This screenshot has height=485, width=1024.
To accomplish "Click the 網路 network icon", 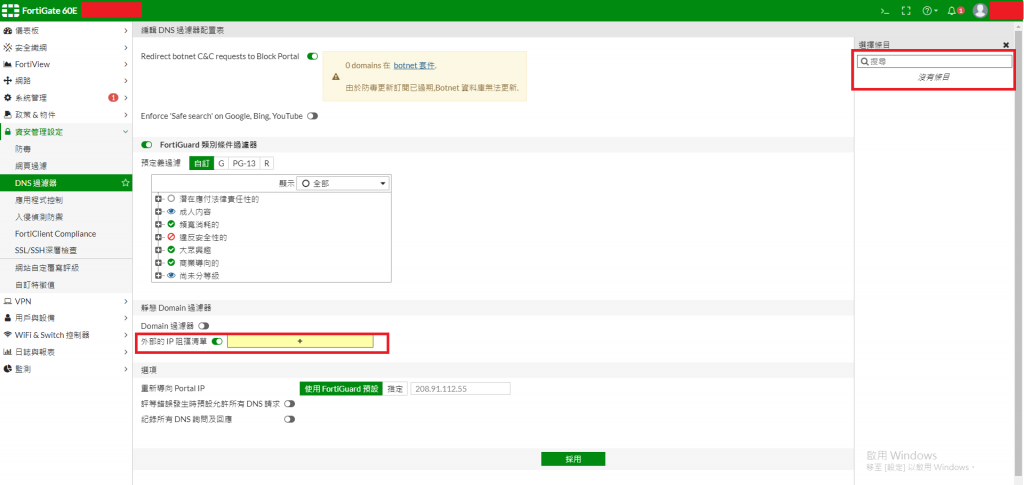I will click(8, 81).
